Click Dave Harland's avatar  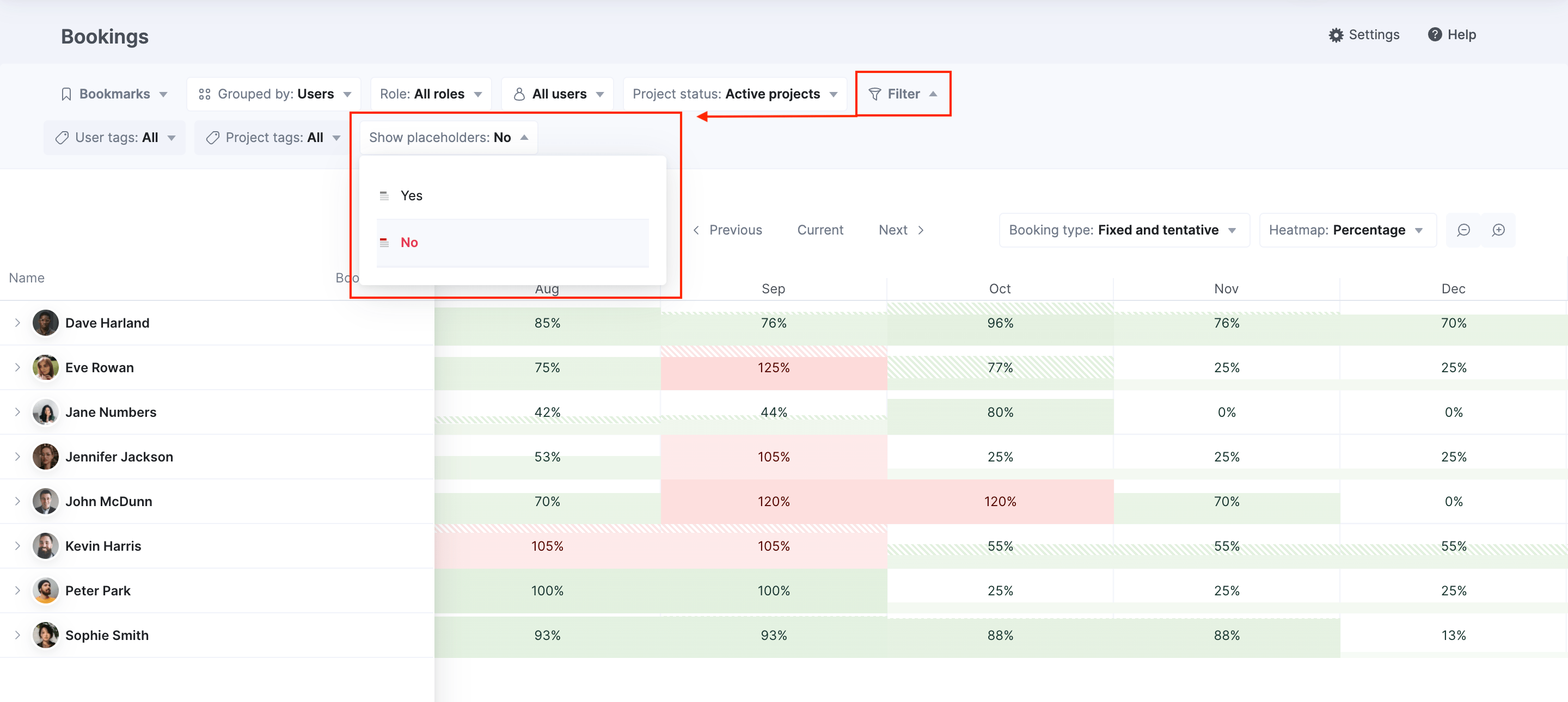(x=45, y=323)
